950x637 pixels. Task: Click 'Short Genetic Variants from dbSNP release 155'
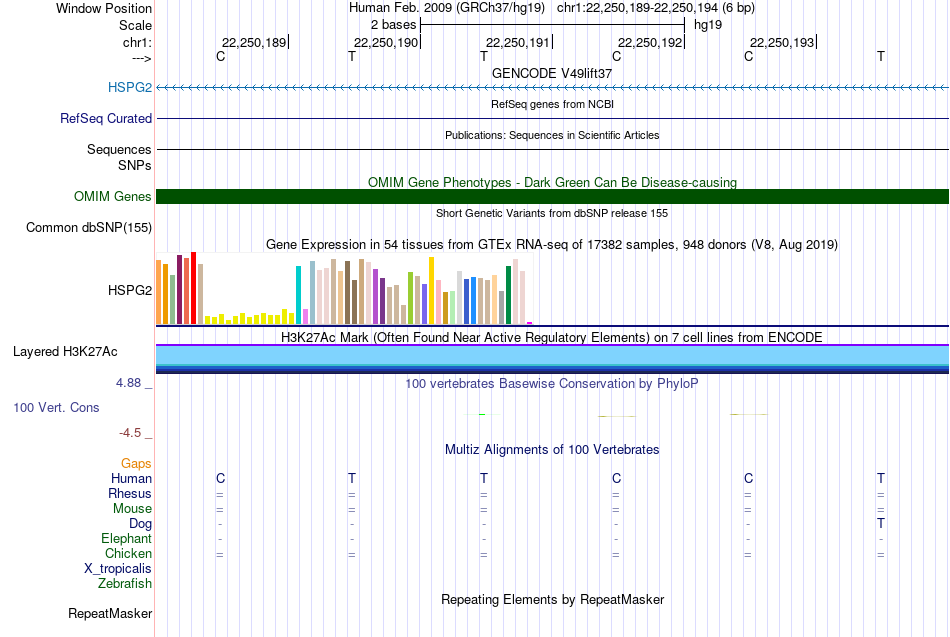pyautogui.click(x=552, y=213)
